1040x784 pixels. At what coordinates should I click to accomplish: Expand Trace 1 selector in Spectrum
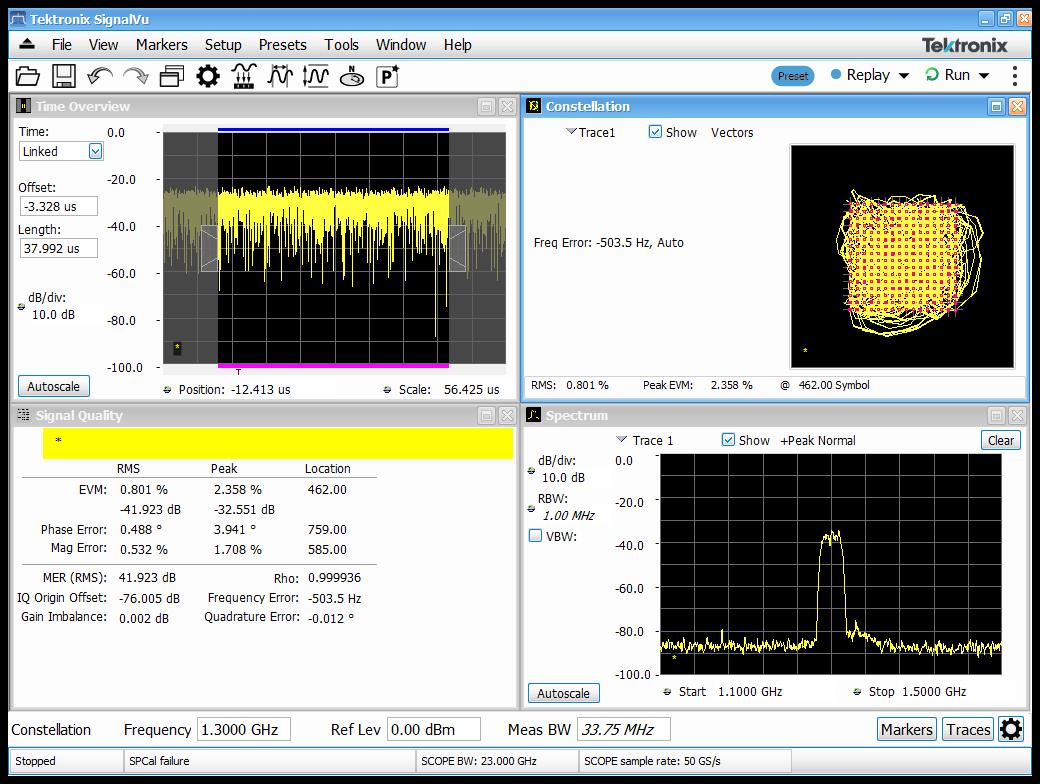[x=621, y=439]
